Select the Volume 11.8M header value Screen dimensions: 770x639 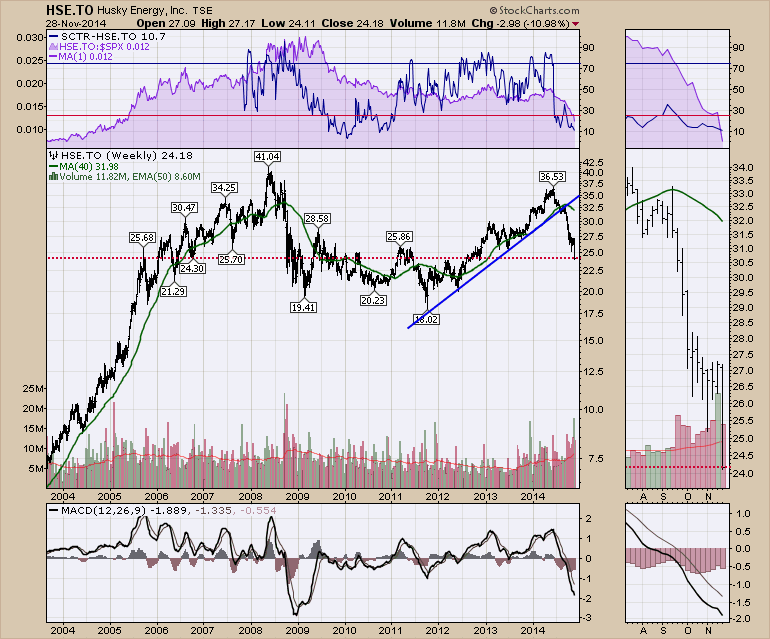click(427, 23)
